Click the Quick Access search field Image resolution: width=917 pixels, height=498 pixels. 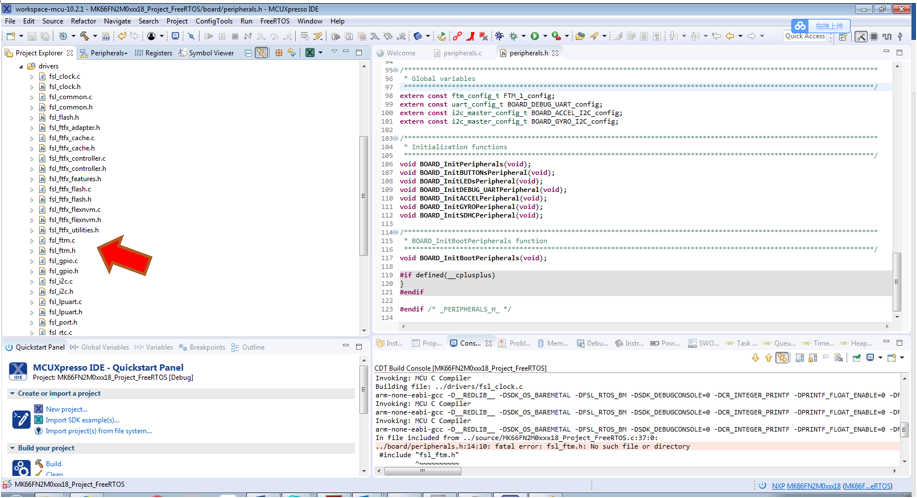click(805, 37)
